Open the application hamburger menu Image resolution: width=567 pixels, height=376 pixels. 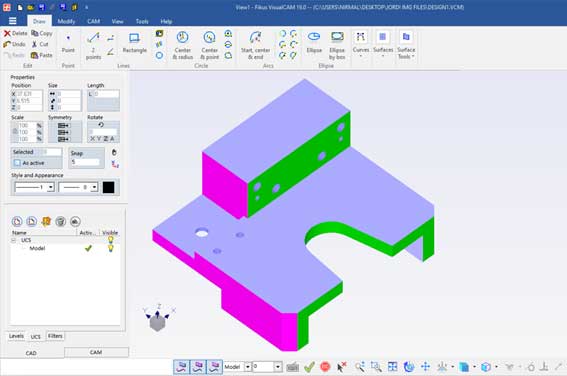coord(13,21)
